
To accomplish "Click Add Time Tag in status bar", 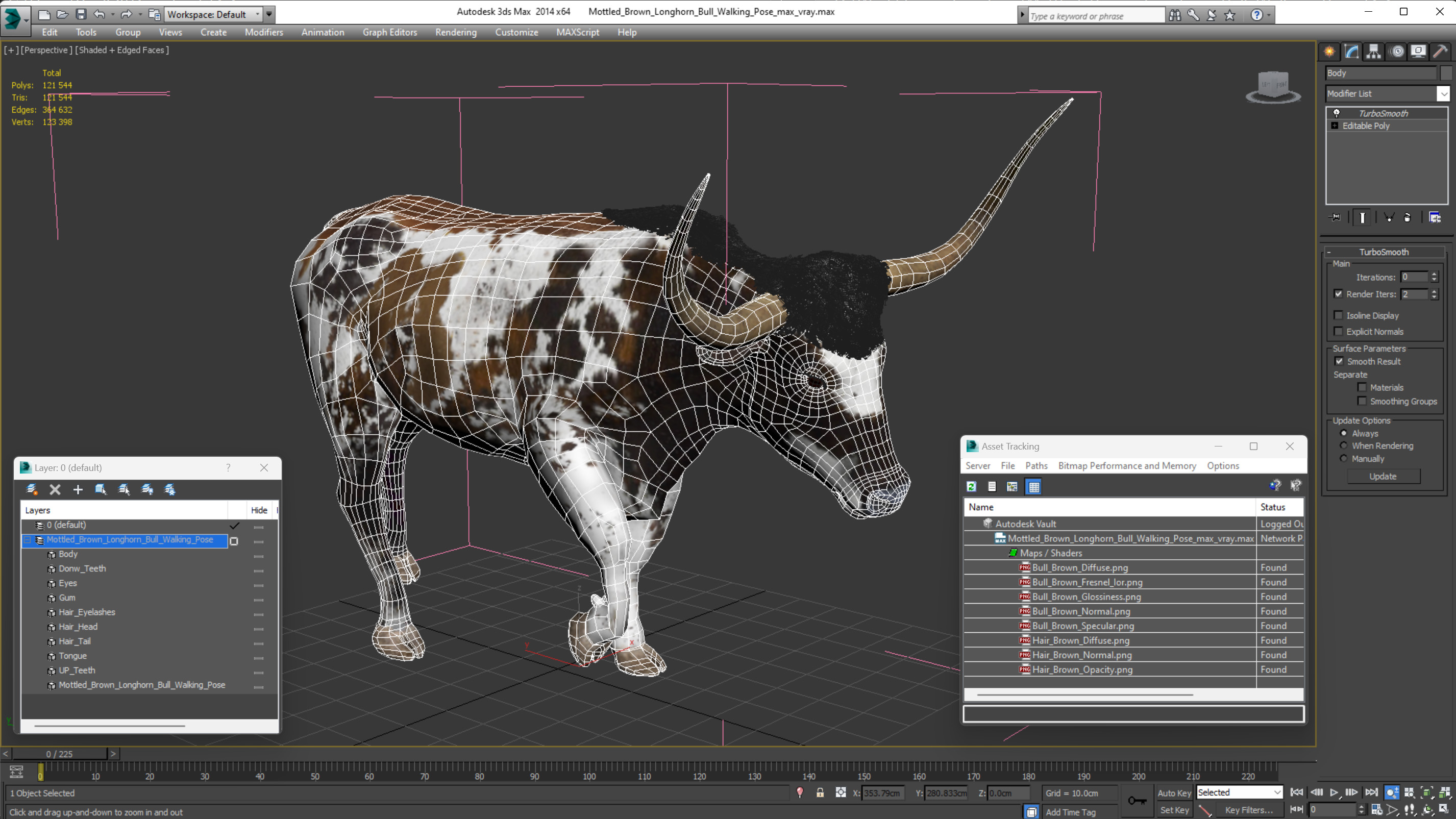I will tap(1070, 812).
